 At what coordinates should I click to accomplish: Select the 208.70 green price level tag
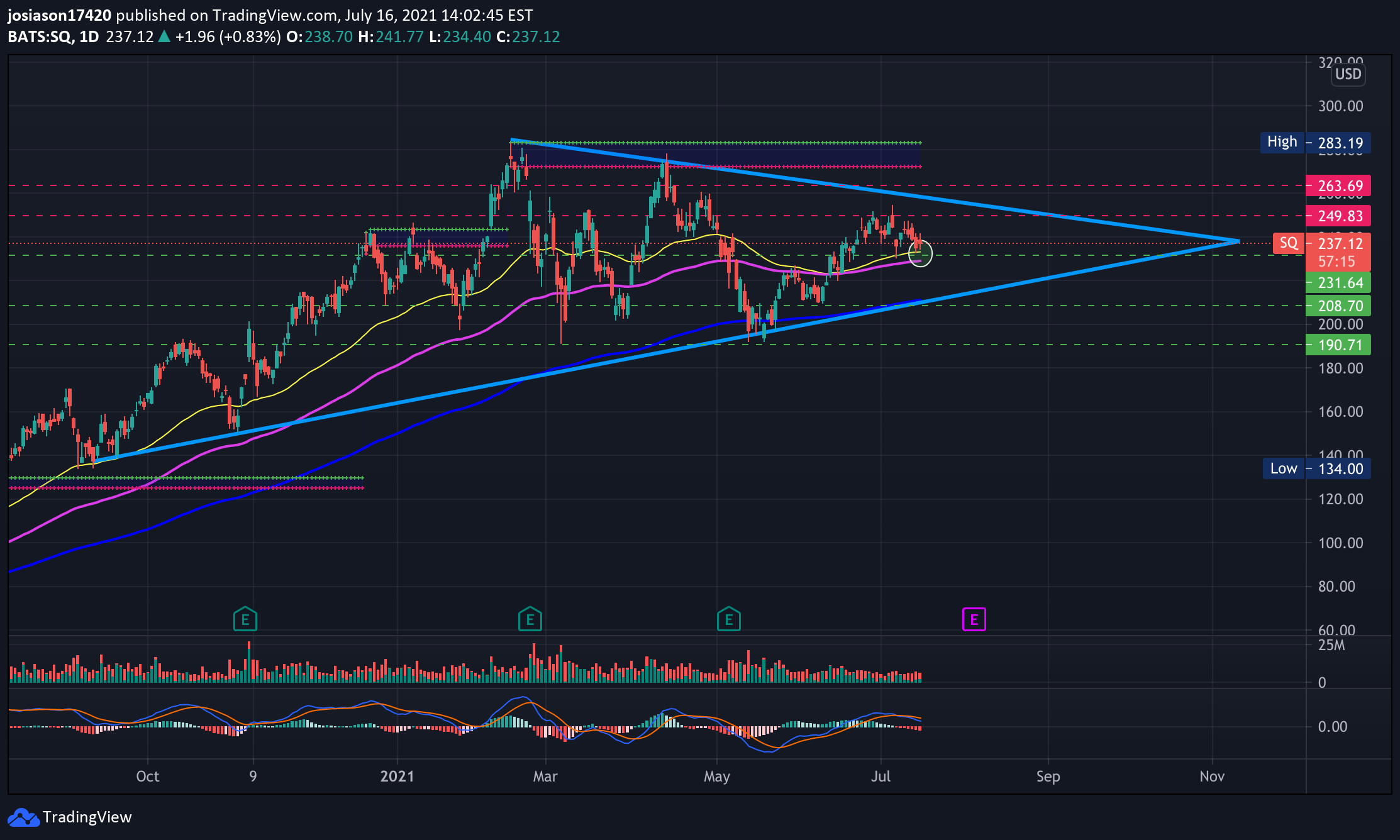pyautogui.click(x=1338, y=306)
